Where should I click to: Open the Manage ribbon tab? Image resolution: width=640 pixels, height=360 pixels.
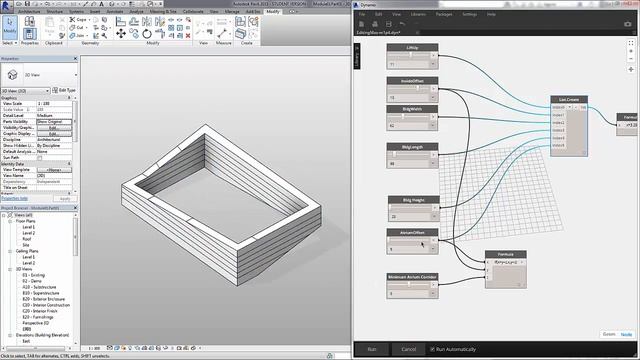click(x=232, y=11)
